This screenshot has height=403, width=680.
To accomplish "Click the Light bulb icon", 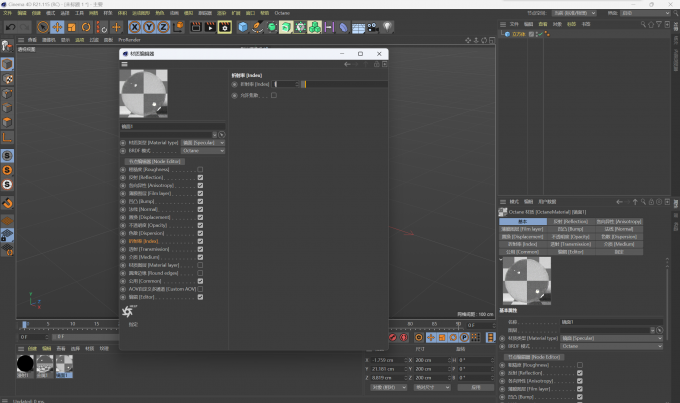I will (387, 27).
